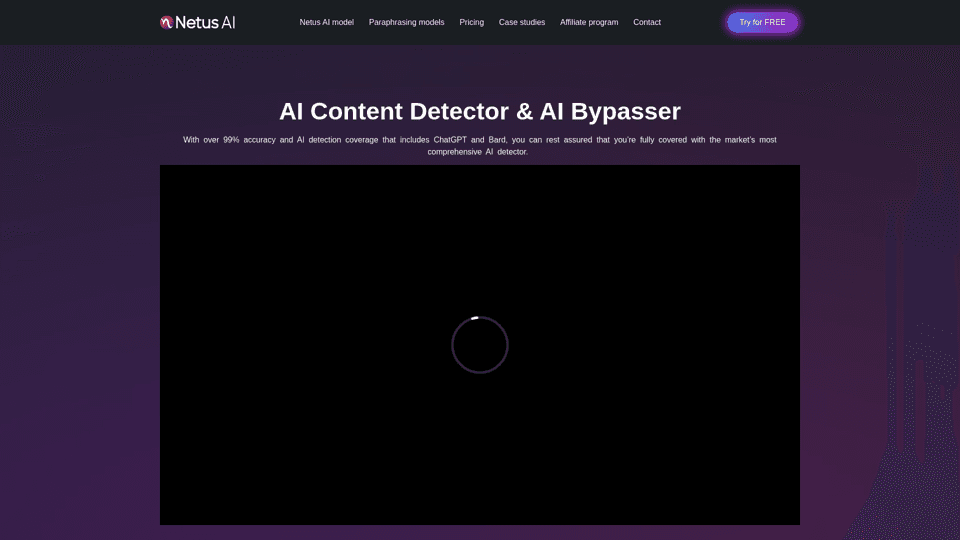Click the loading video player area
Screen dimensions: 960x540
click(479, 345)
